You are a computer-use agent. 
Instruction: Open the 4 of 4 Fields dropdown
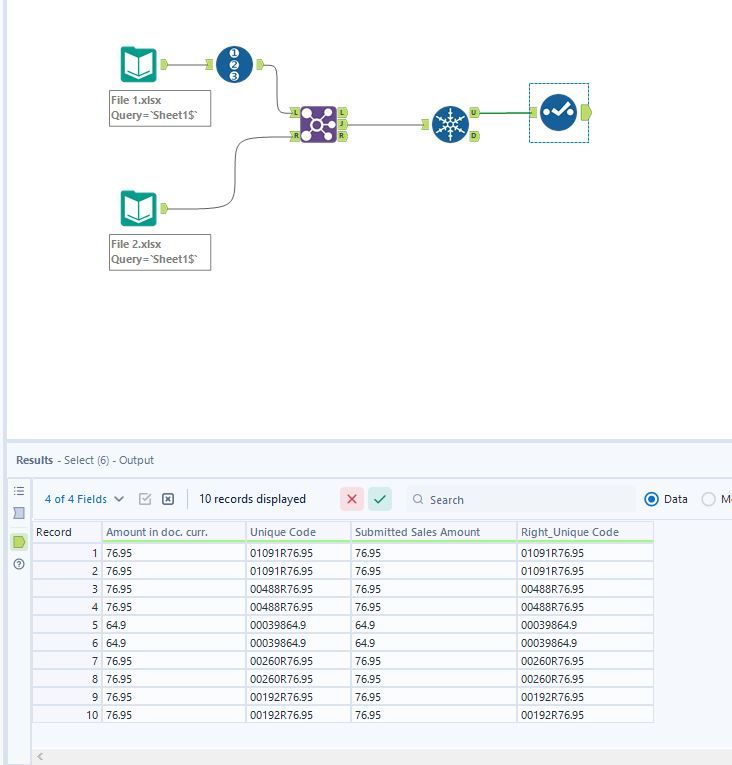(84, 499)
